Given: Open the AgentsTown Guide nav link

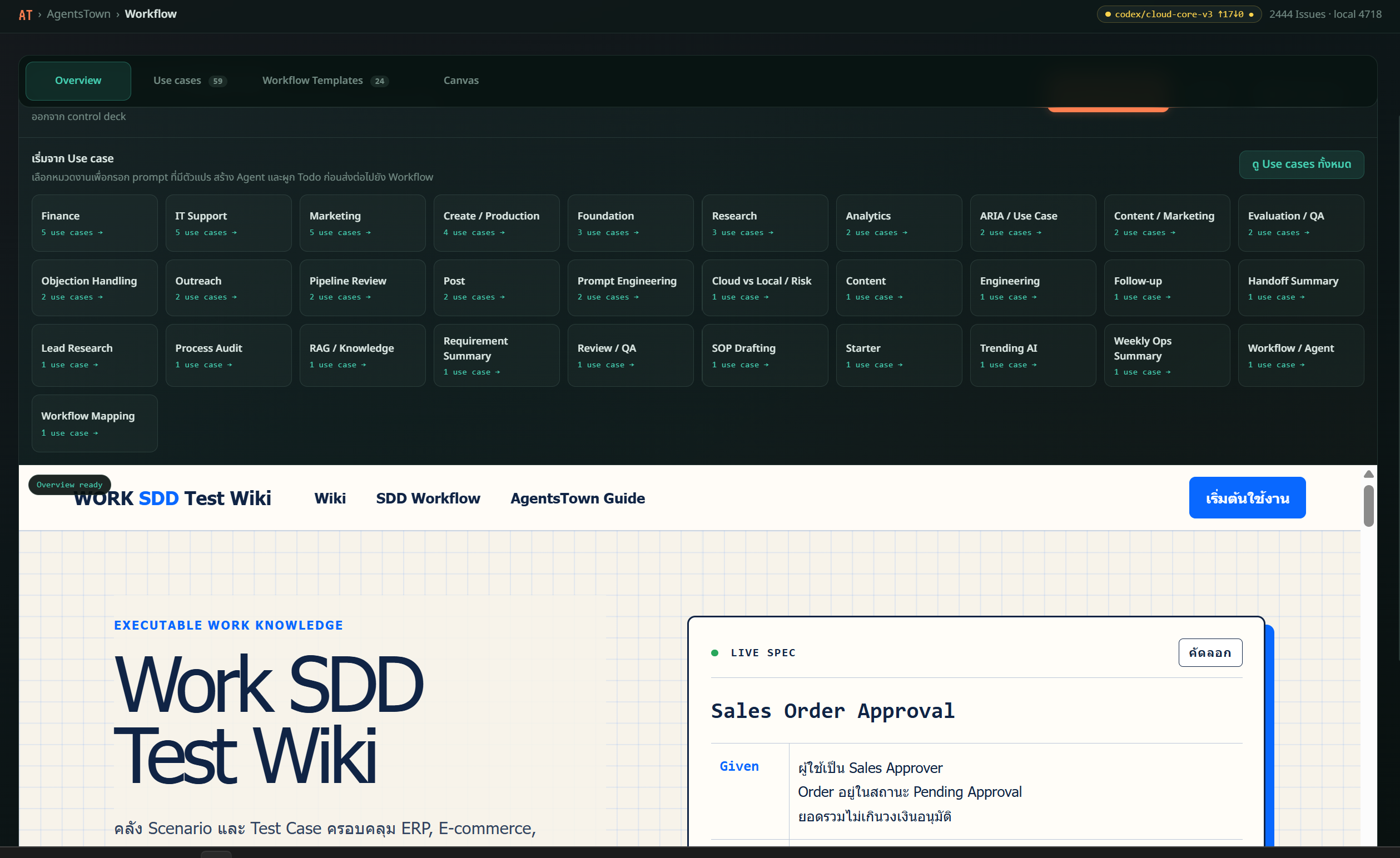Looking at the screenshot, I should click(577, 498).
